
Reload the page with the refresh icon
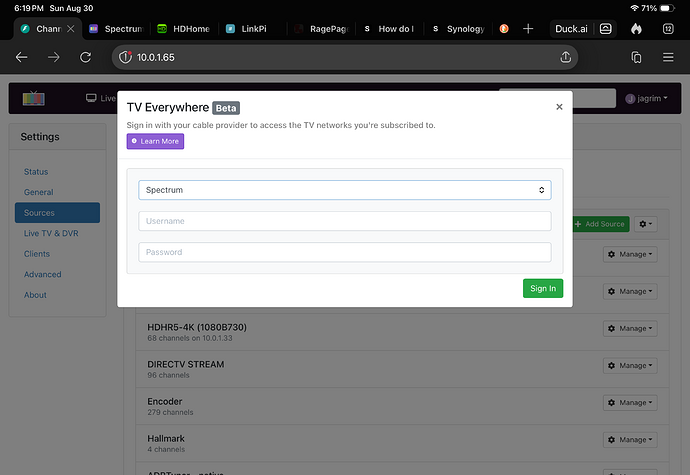click(x=85, y=57)
